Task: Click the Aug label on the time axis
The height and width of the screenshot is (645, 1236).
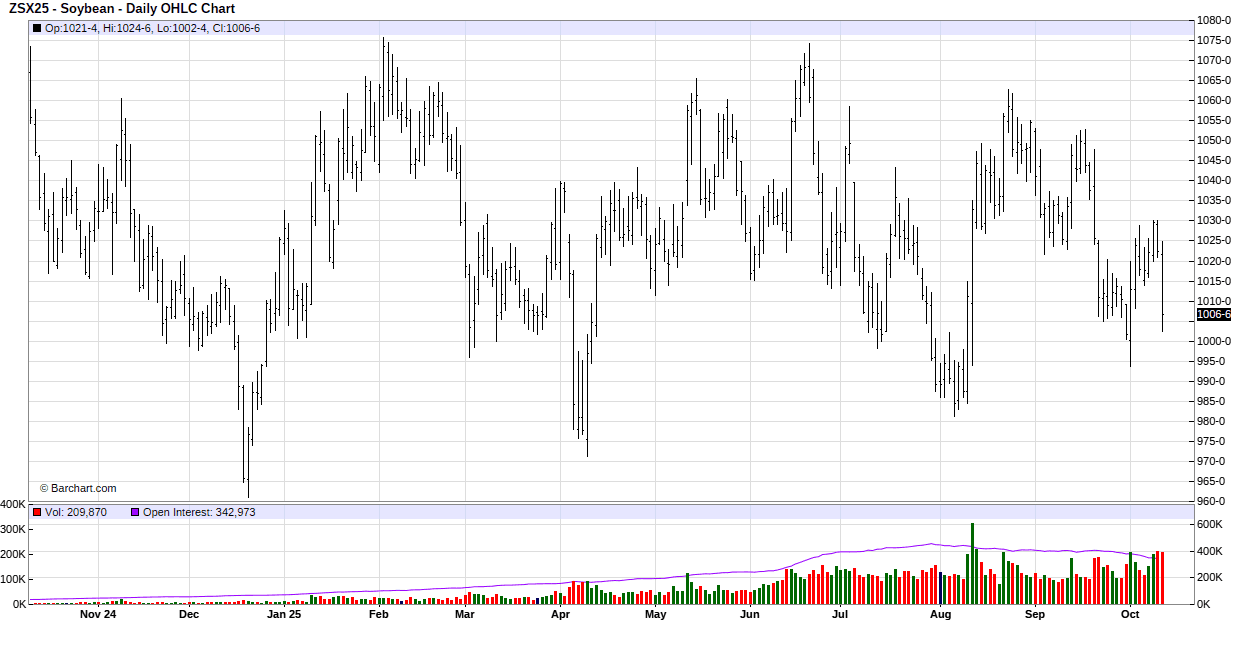Action: (940, 614)
